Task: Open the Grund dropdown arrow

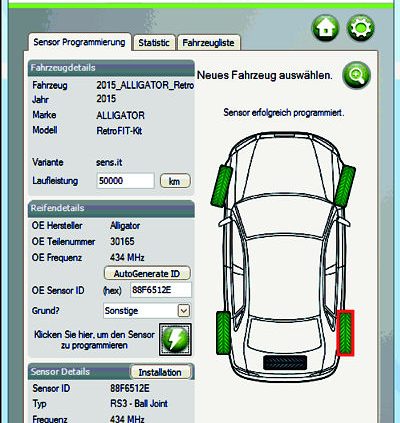Action: pos(184,311)
